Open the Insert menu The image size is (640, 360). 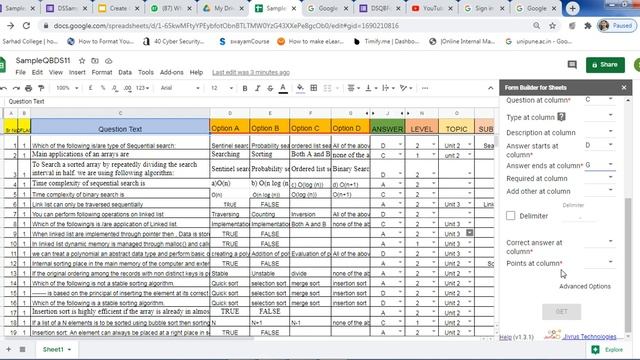(77, 72)
